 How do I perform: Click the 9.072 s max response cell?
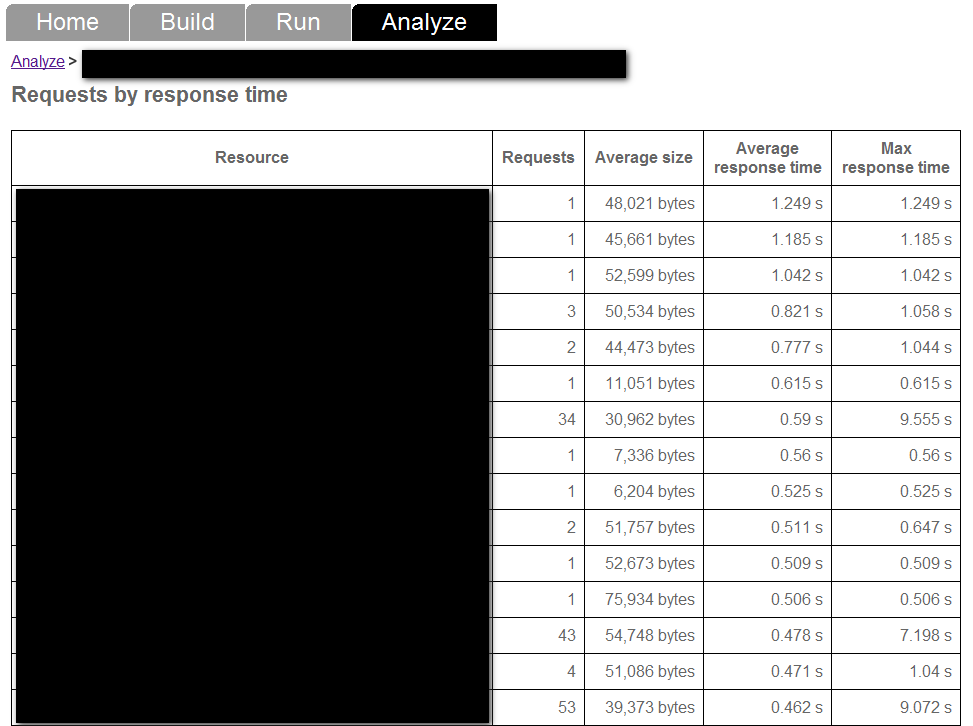pos(926,708)
